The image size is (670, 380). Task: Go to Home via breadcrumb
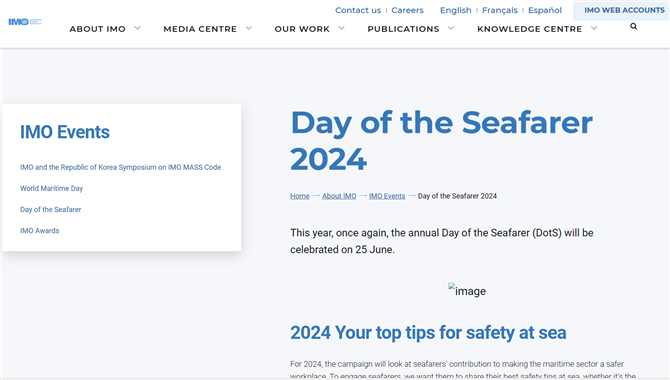click(x=300, y=196)
